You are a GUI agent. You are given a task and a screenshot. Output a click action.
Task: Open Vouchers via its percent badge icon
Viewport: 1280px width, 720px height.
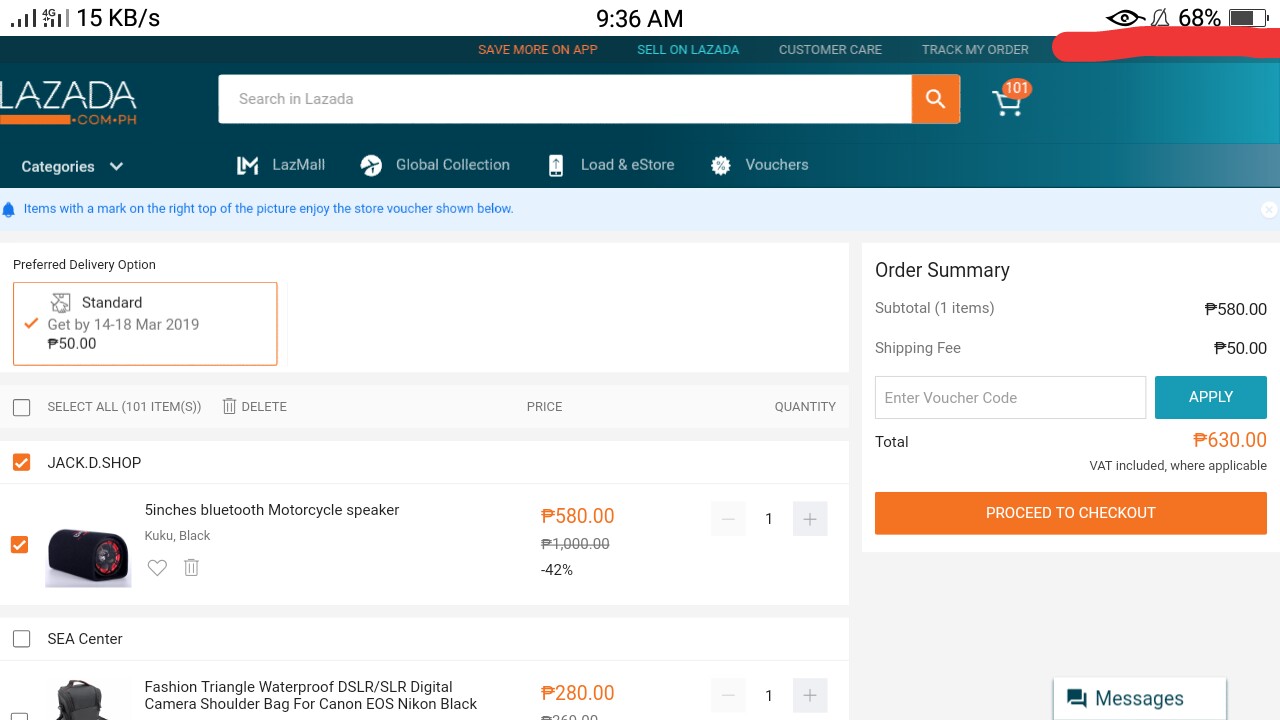pyautogui.click(x=721, y=166)
